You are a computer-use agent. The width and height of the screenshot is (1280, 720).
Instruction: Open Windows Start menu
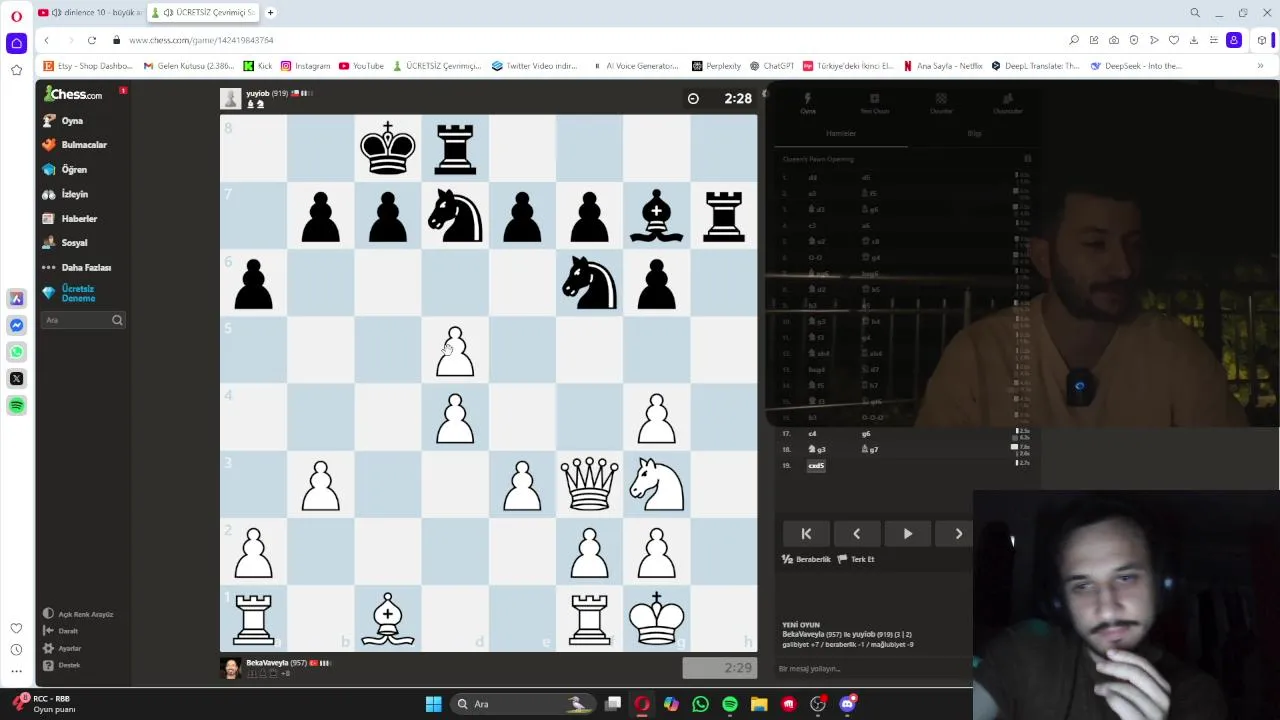[x=433, y=704]
